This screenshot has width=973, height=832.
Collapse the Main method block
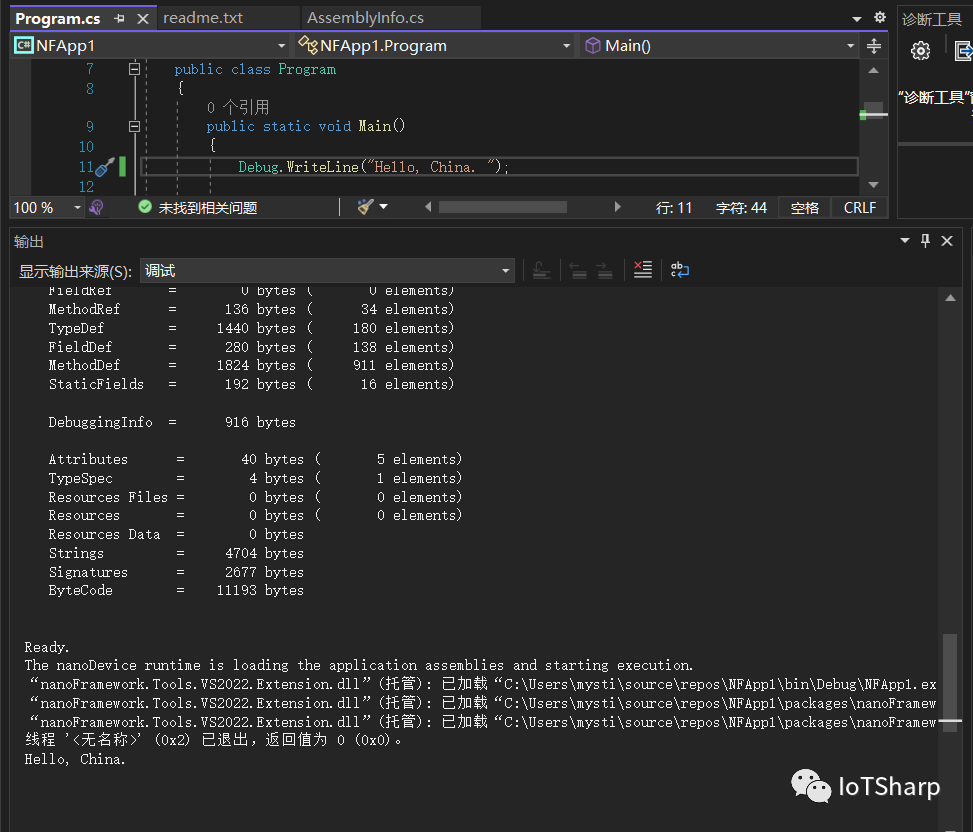134,127
